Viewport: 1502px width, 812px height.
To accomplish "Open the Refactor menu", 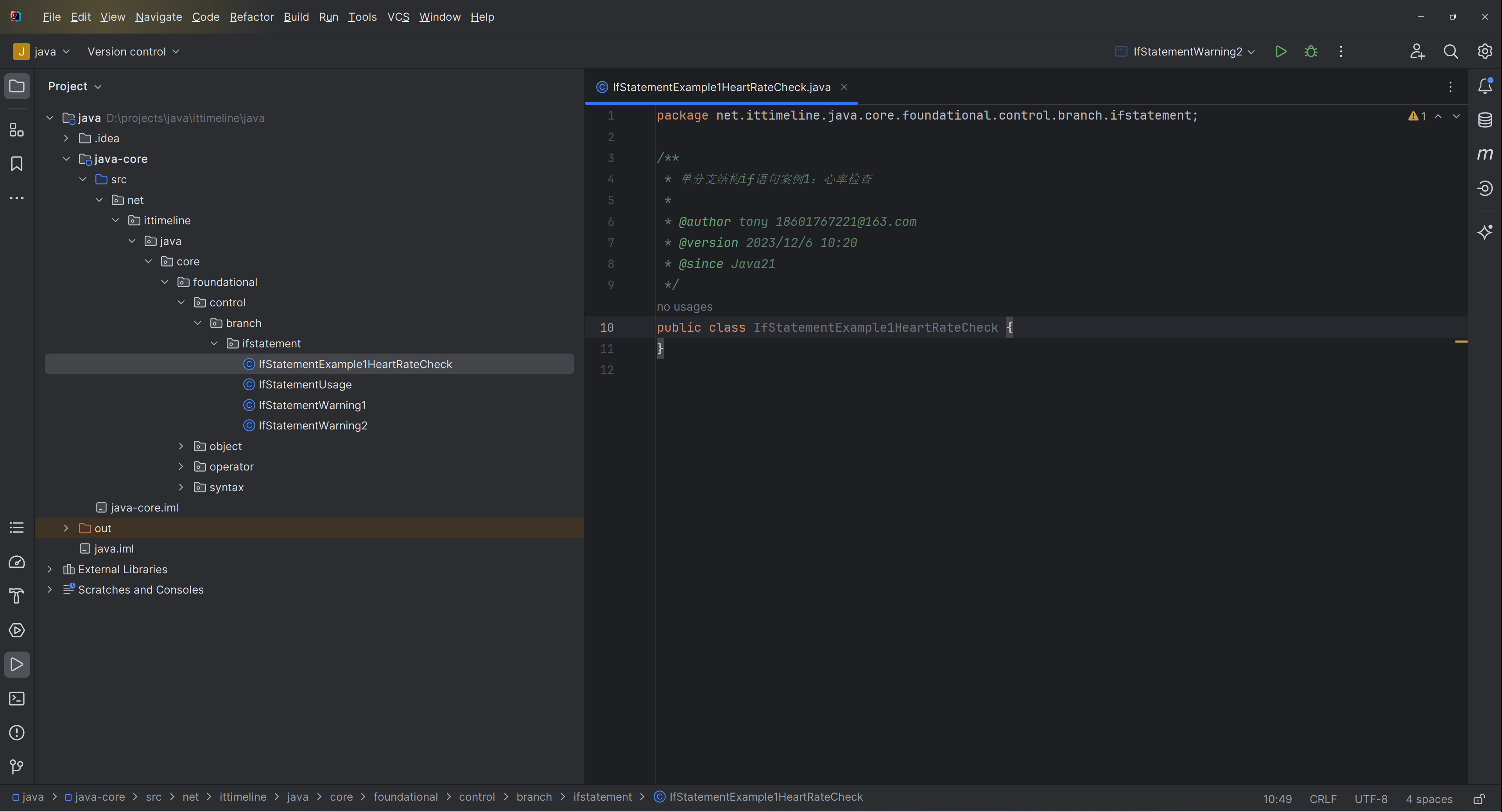I will 252,17.
